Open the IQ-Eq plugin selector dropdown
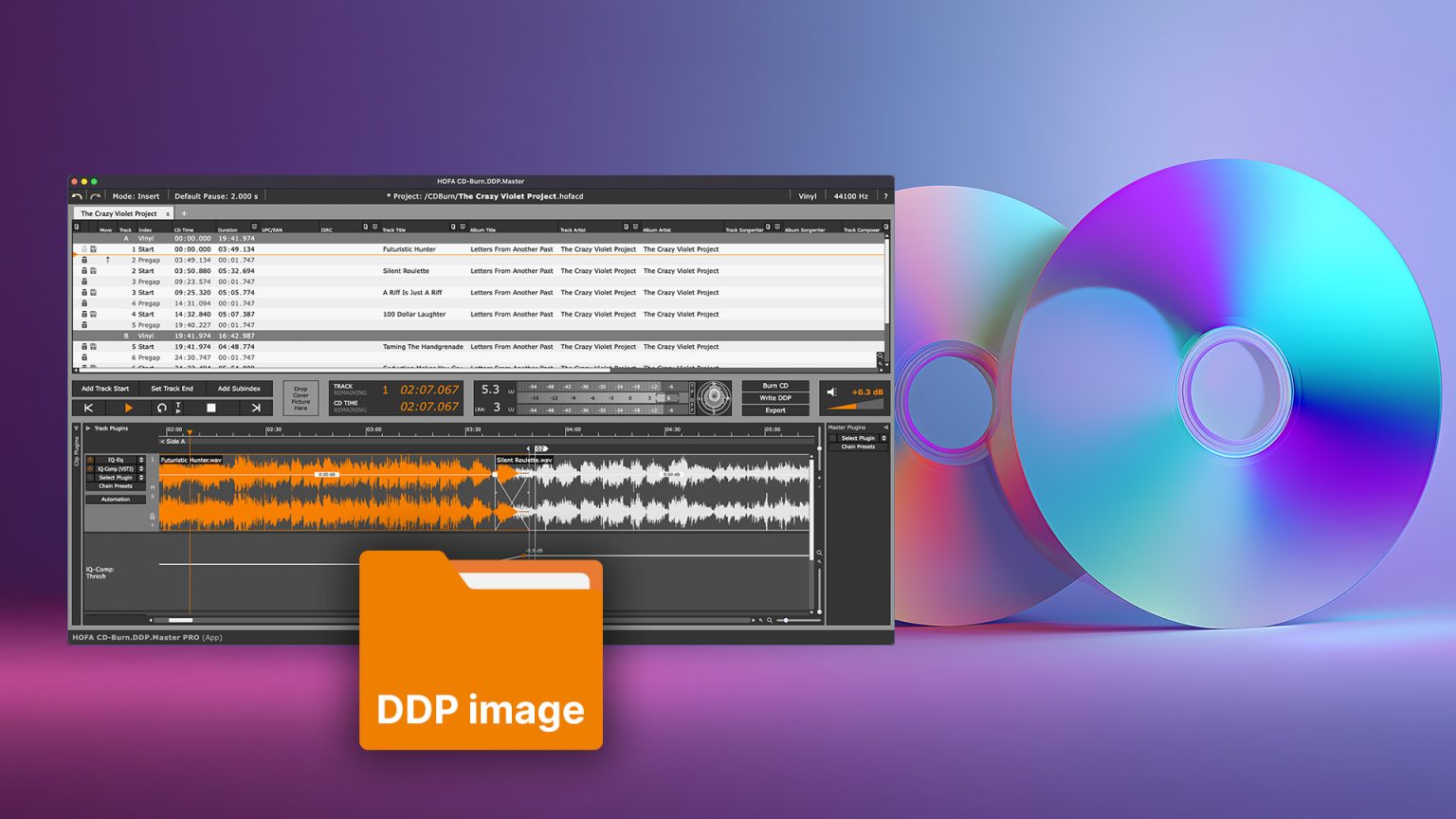1456x819 pixels. pyautogui.click(x=141, y=460)
